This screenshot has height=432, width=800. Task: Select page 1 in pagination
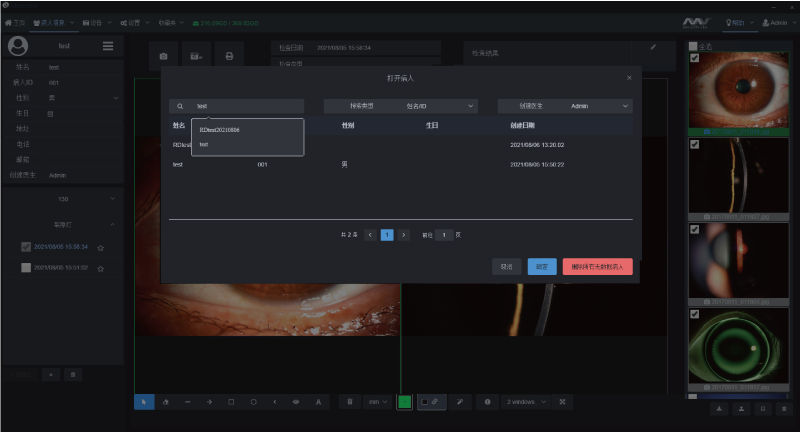click(387, 235)
